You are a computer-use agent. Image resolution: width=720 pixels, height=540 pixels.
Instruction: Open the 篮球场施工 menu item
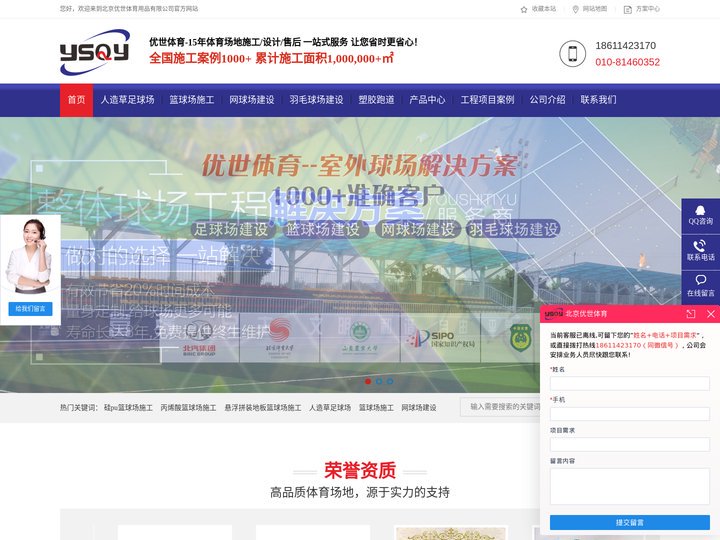(x=191, y=100)
